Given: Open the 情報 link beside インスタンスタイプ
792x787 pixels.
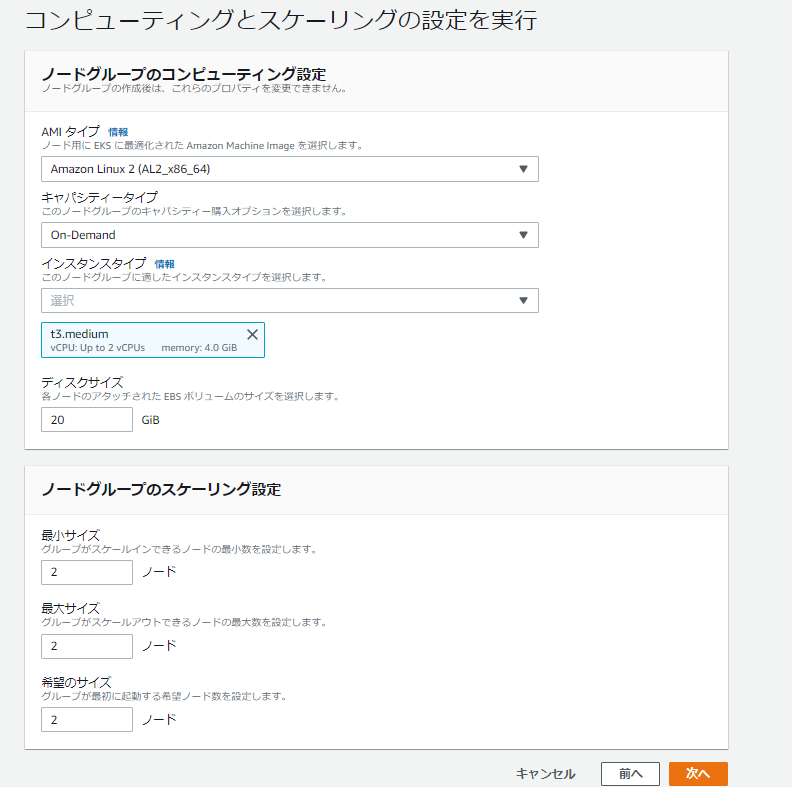Looking at the screenshot, I should pyautogui.click(x=165, y=264).
